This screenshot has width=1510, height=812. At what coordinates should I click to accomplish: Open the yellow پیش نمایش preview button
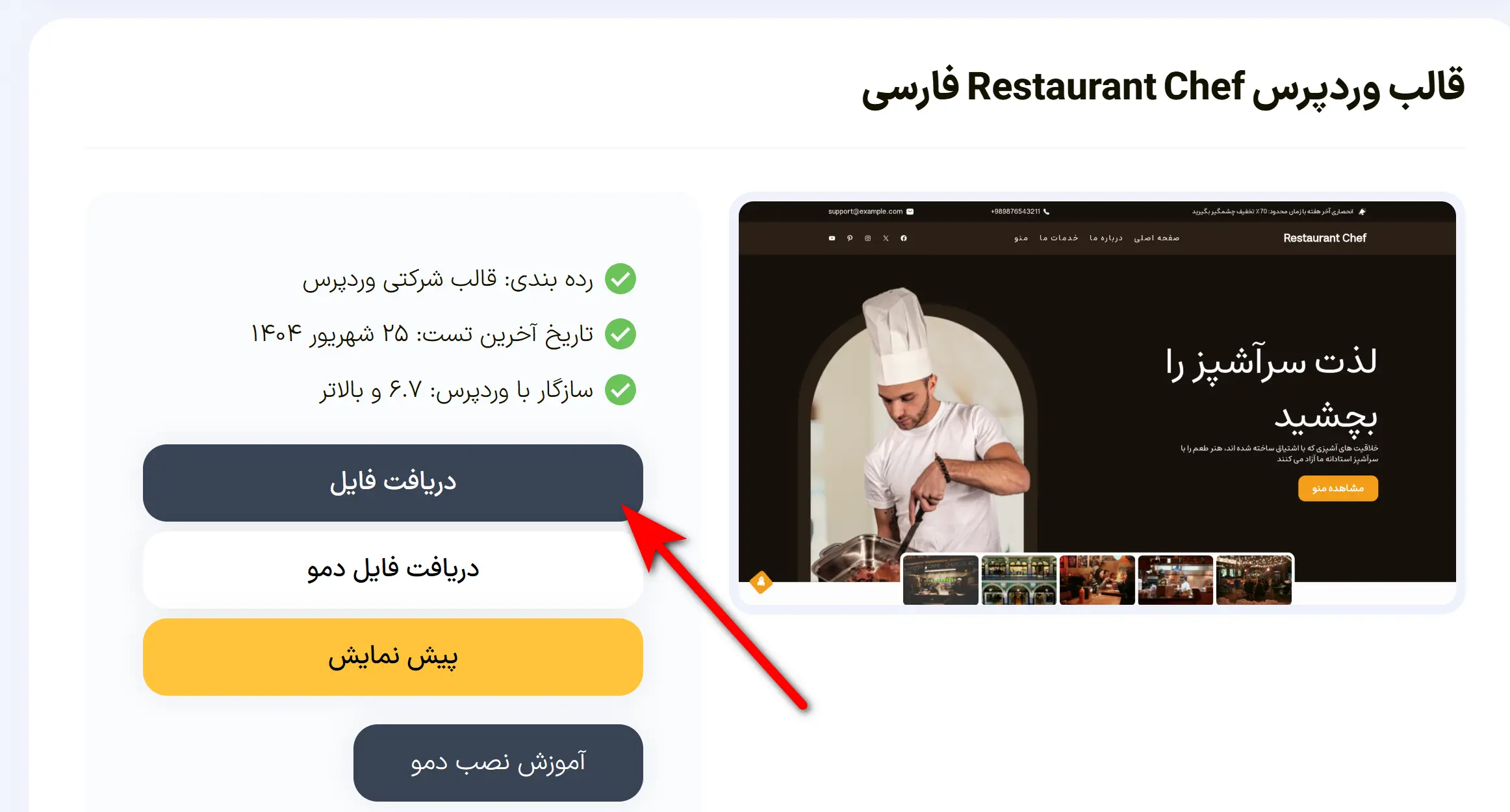tap(393, 657)
